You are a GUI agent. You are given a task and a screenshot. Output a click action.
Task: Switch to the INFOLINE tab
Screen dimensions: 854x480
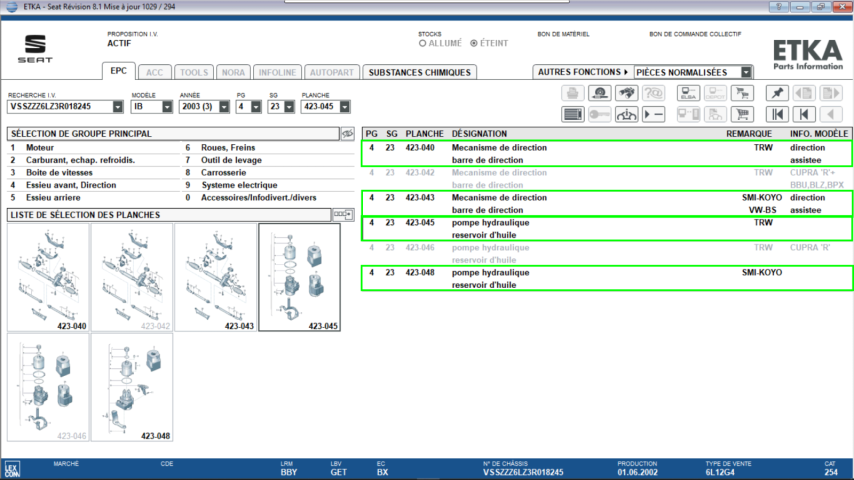tap(277, 72)
